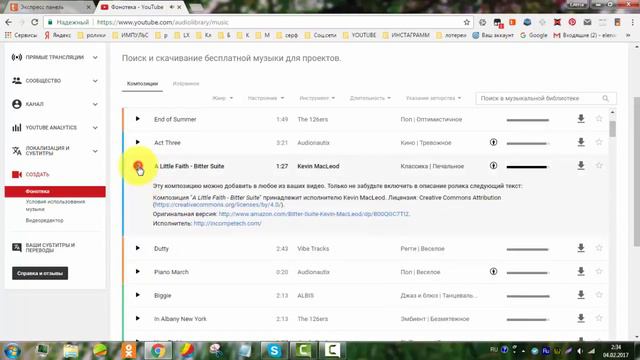Seek in End of Summer popularity bar
Screen dimensions: 640x360
(x=527, y=120)
